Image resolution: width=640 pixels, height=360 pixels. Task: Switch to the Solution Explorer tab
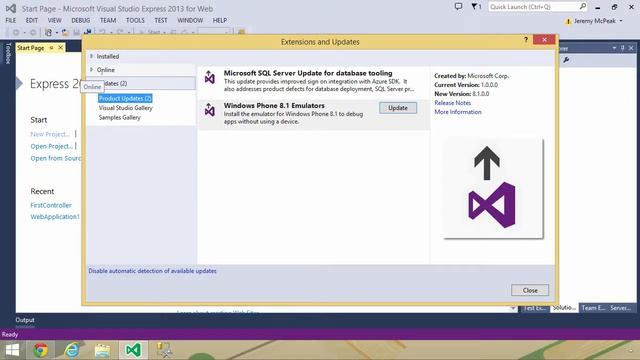coord(564,308)
